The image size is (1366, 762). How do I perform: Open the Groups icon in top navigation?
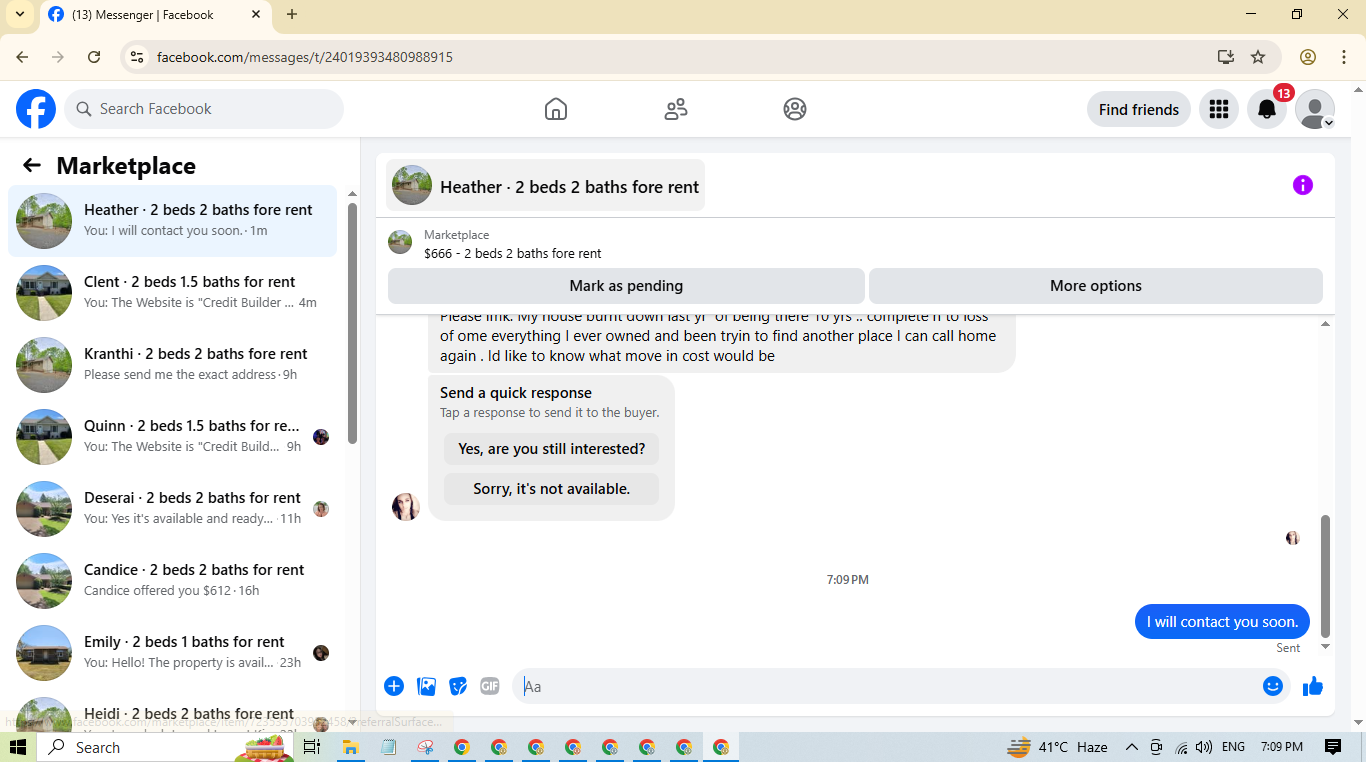pyautogui.click(x=795, y=109)
